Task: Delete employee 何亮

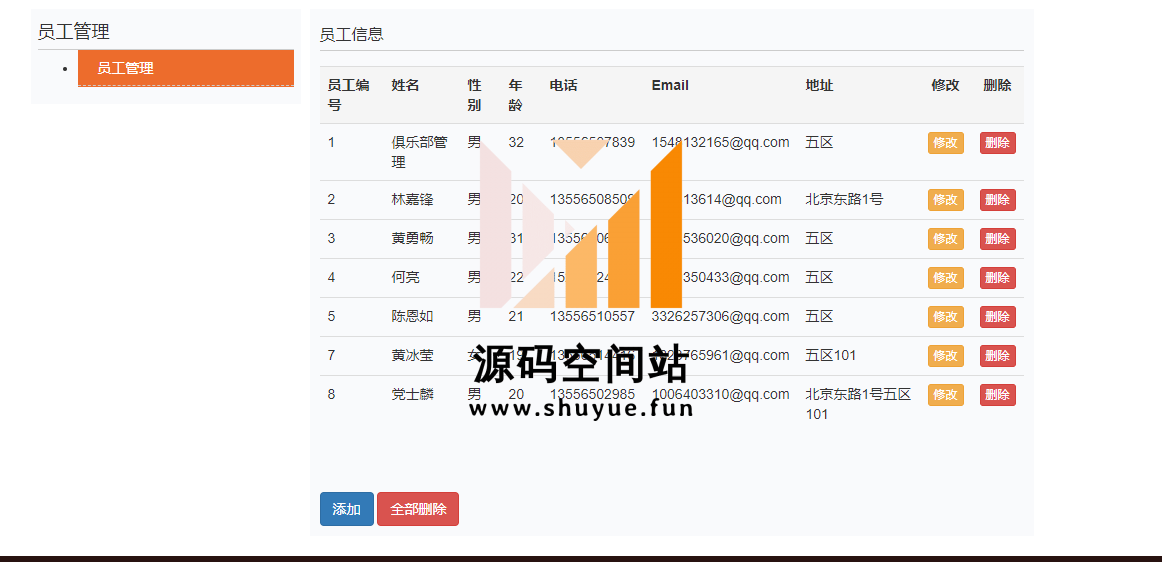Action: (x=997, y=278)
